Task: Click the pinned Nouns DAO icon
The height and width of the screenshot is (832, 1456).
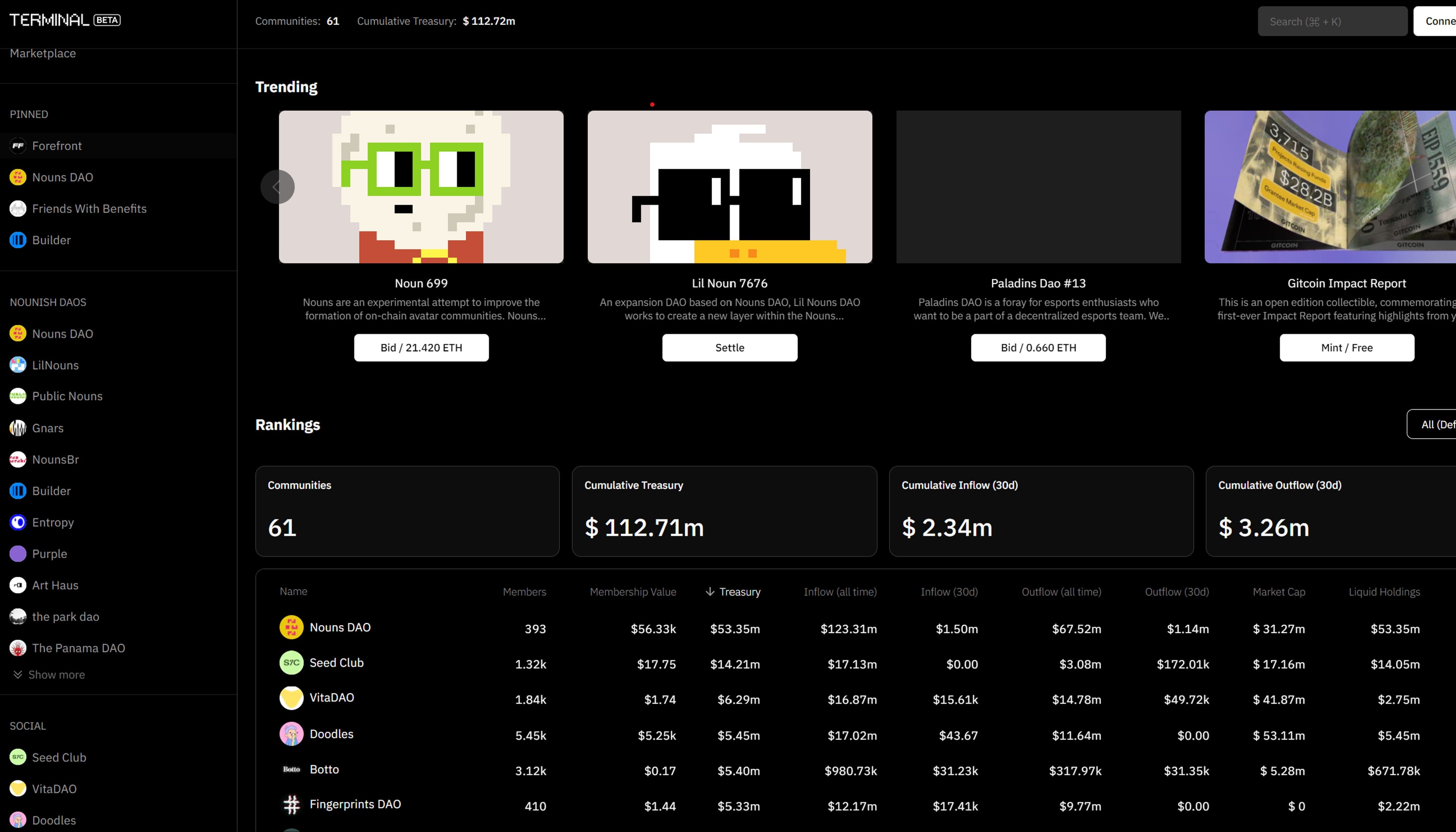Action: [x=18, y=177]
